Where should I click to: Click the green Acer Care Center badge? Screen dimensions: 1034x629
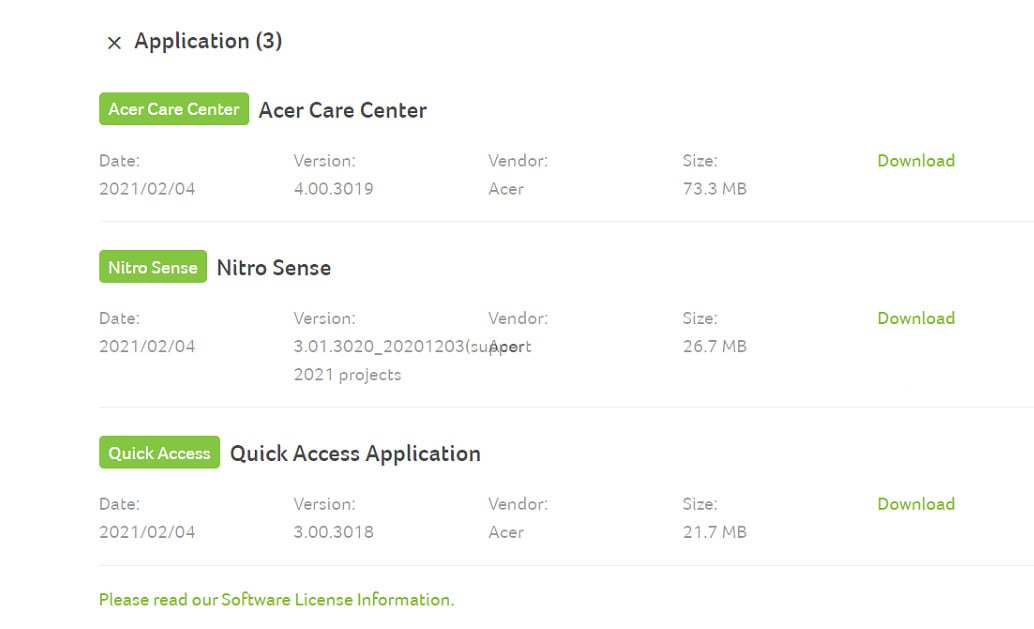pyautogui.click(x=174, y=109)
